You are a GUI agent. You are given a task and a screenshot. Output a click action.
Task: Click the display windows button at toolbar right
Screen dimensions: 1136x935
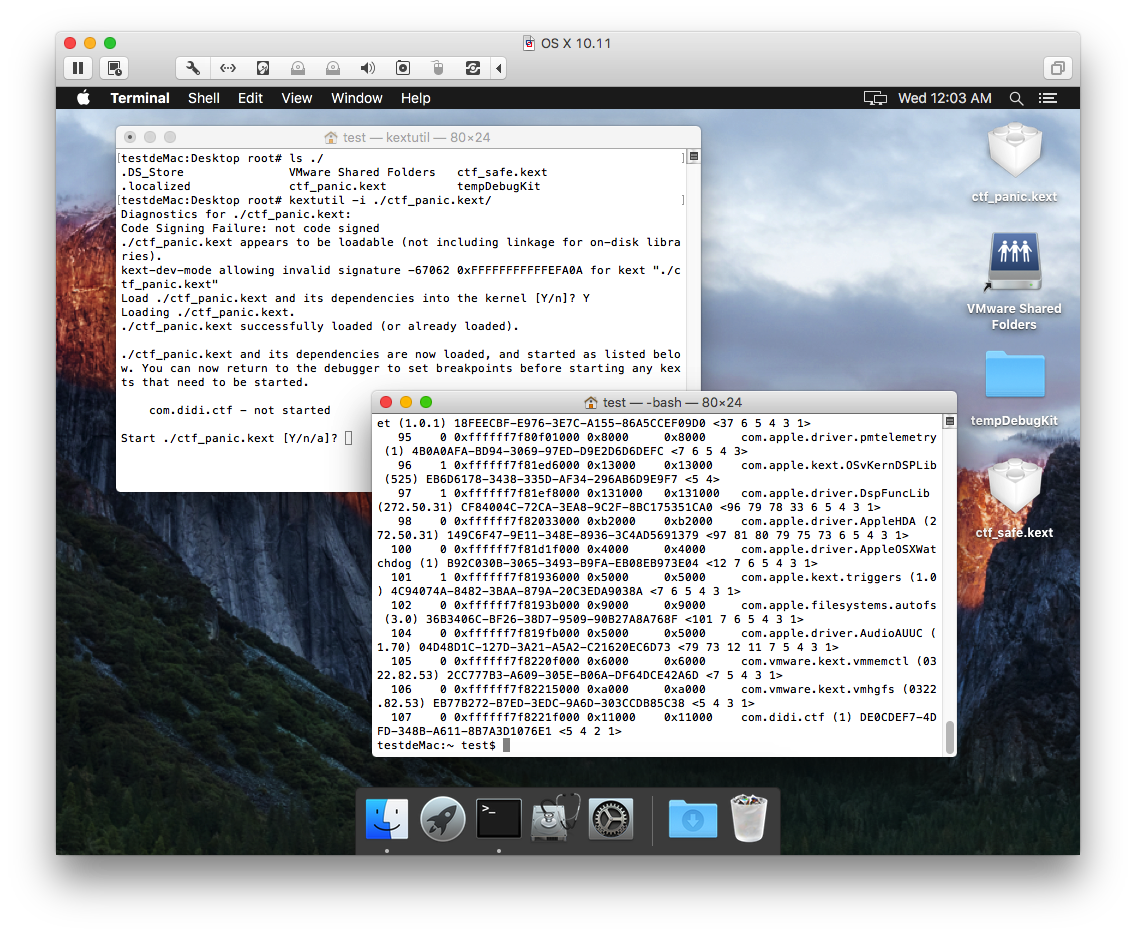tap(1057, 67)
